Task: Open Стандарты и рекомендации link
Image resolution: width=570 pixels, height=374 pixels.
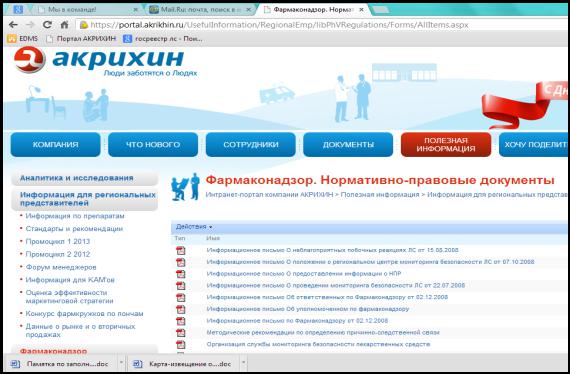Action: pos(74,229)
